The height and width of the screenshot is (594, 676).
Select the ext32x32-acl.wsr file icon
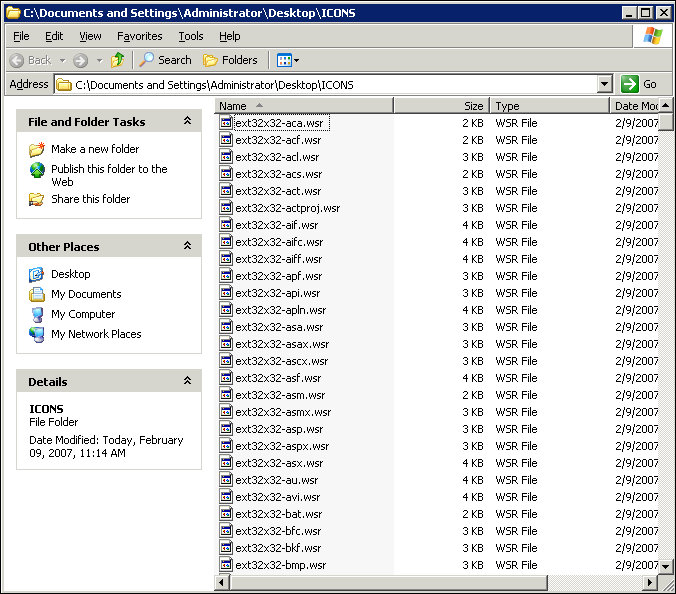click(x=226, y=157)
